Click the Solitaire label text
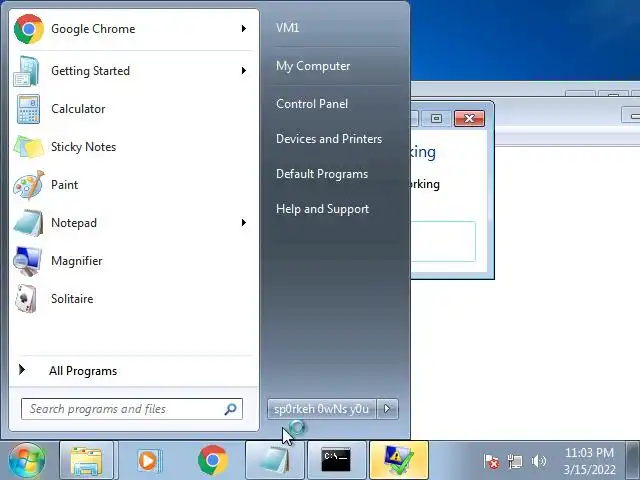Screen dimensions: 640x480 (x=72, y=299)
